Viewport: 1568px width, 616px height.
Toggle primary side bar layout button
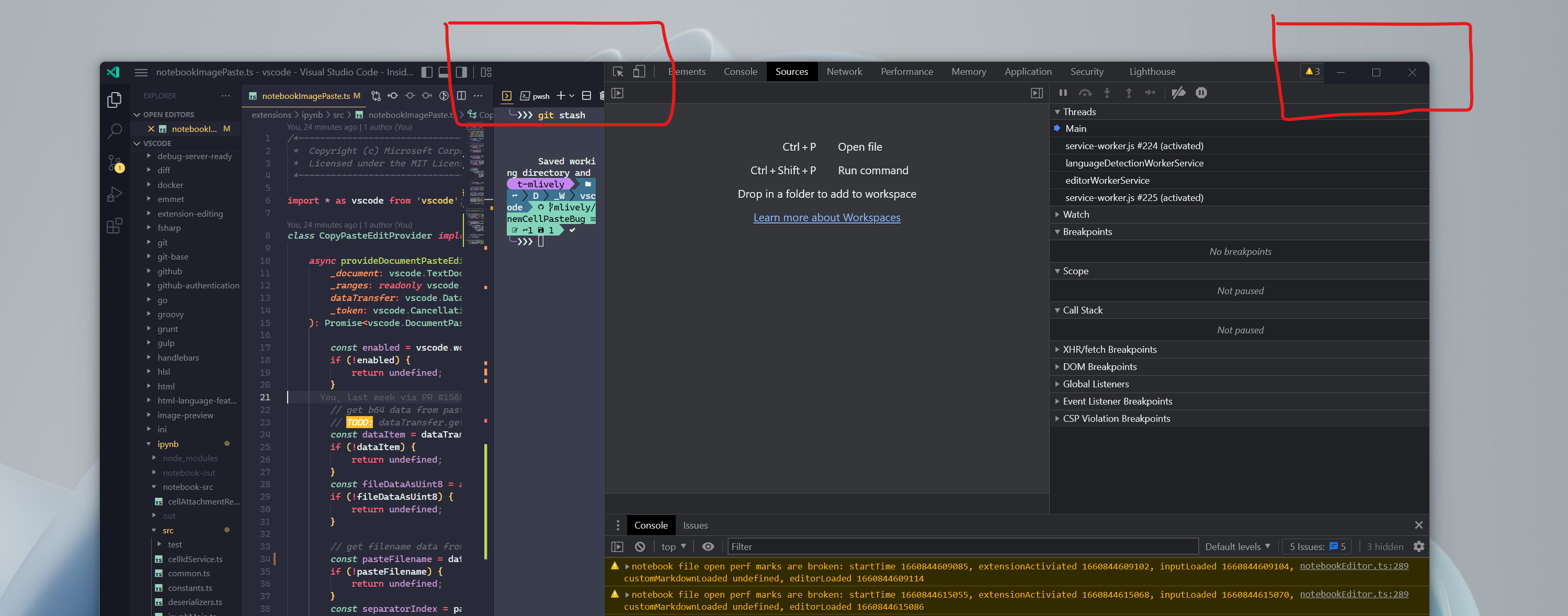427,72
